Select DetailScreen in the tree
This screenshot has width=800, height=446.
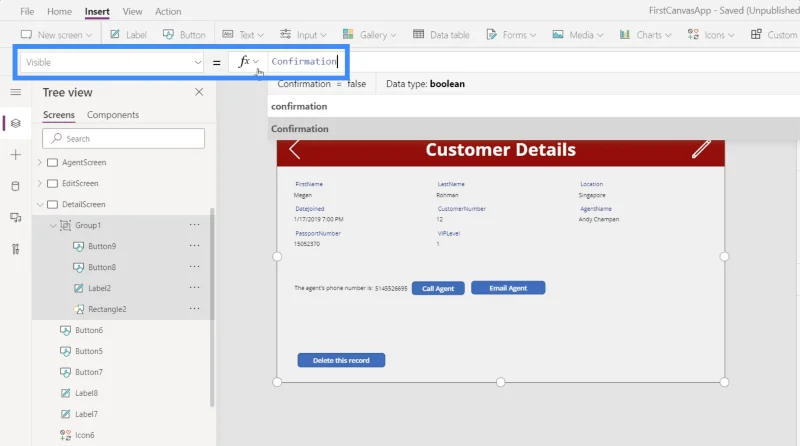pyautogui.click(x=84, y=204)
